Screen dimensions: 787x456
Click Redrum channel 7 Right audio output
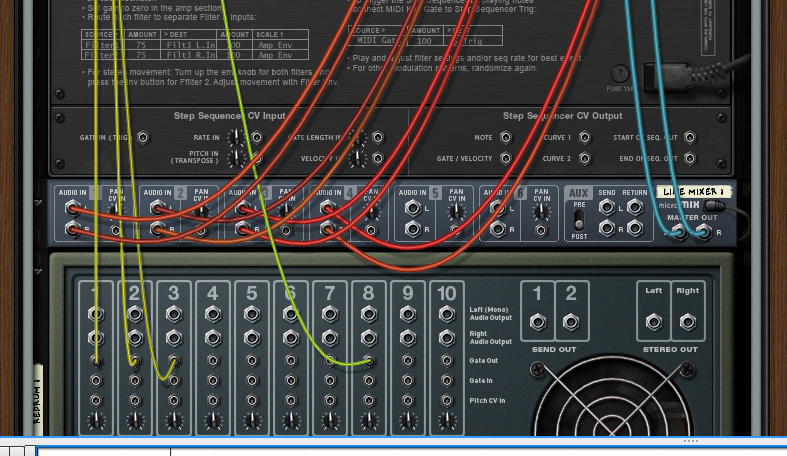[330, 338]
